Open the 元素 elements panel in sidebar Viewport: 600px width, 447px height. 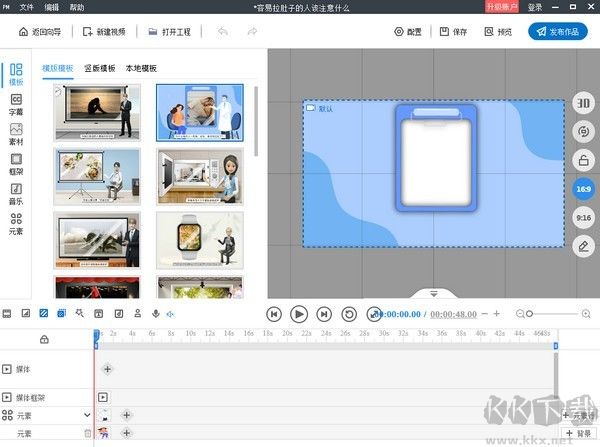(16, 223)
